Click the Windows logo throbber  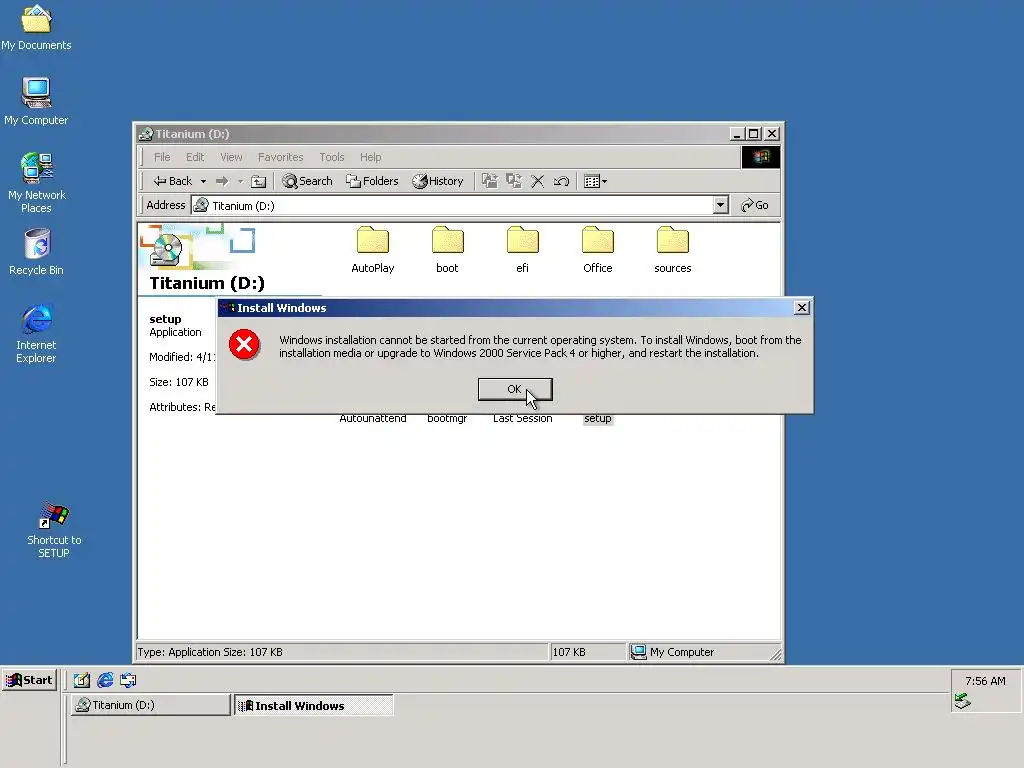[761, 157]
